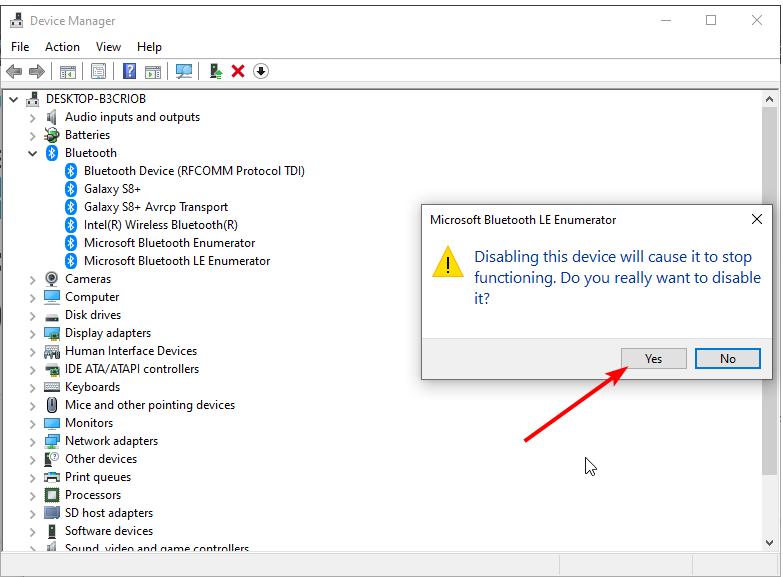
Task: Select the Keyboards category label
Action: (x=92, y=387)
